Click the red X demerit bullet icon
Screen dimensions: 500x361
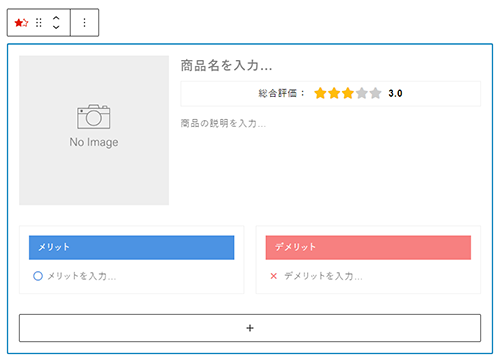274,276
